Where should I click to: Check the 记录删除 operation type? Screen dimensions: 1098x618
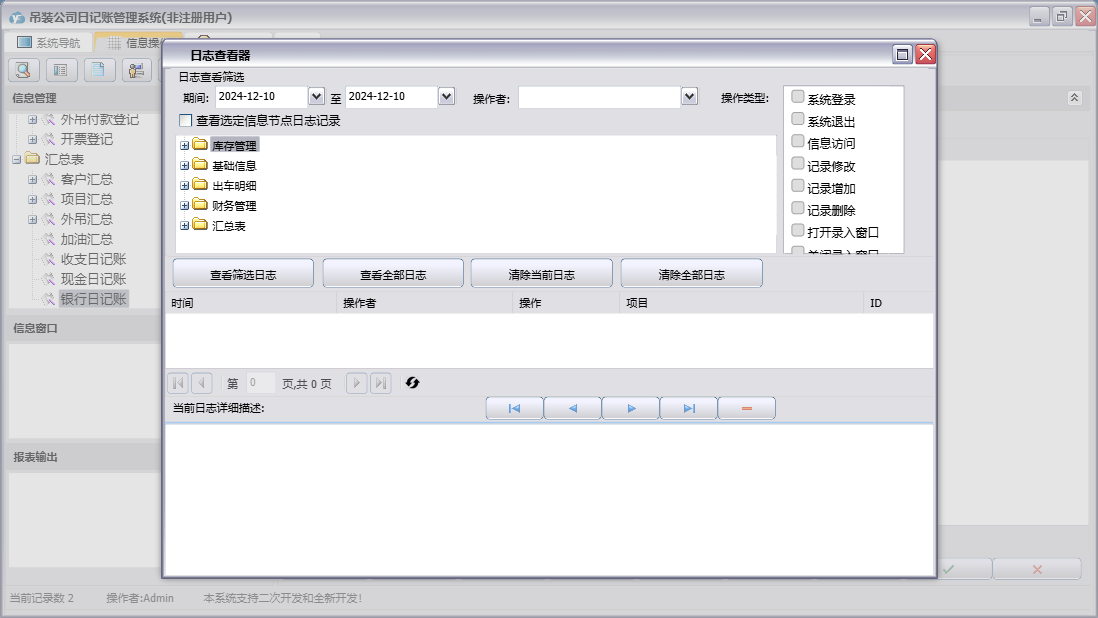point(797,208)
